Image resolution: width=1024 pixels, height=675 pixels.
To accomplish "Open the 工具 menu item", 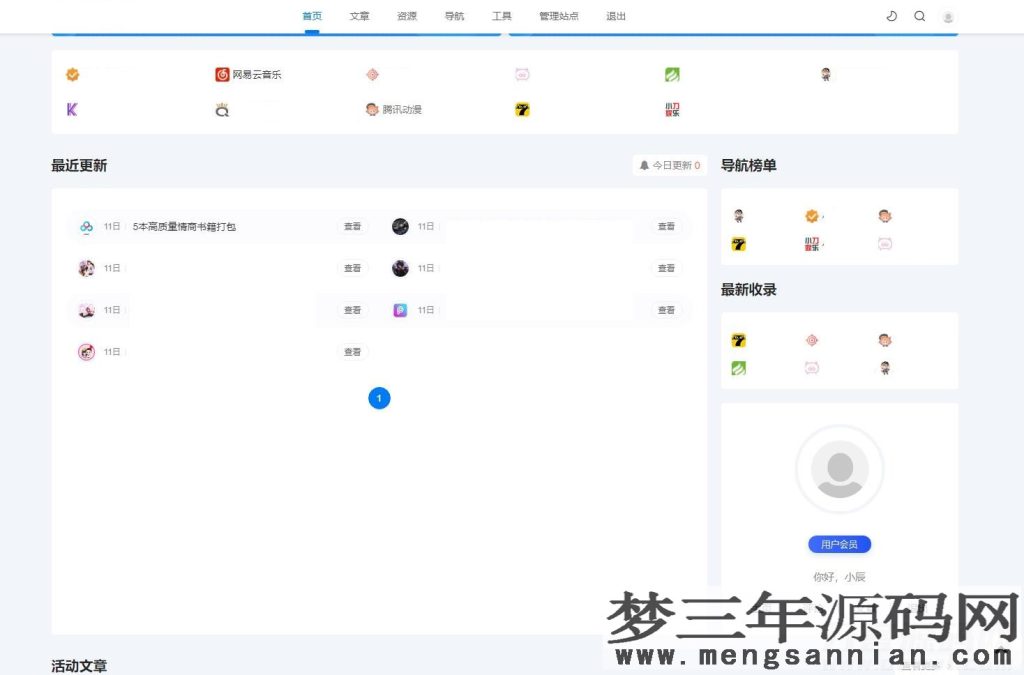I will click(502, 16).
